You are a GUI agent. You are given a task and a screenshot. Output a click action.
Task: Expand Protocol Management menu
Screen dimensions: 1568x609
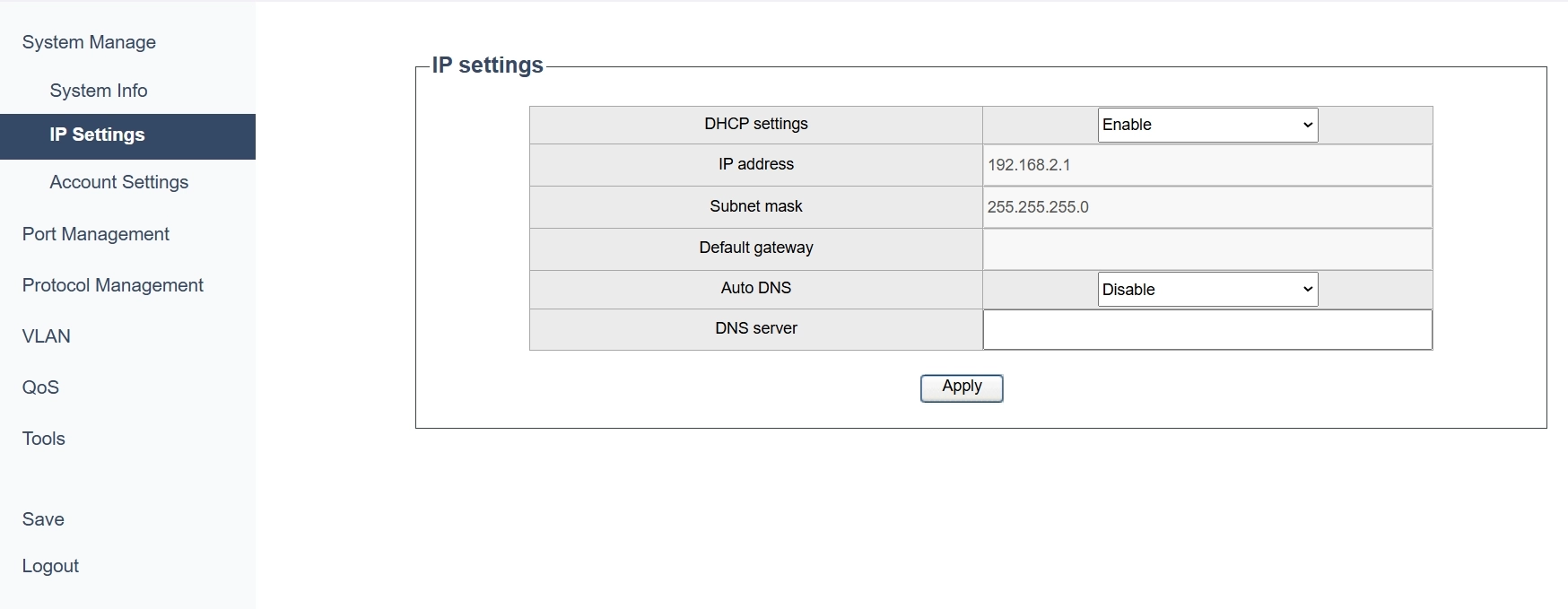(113, 285)
